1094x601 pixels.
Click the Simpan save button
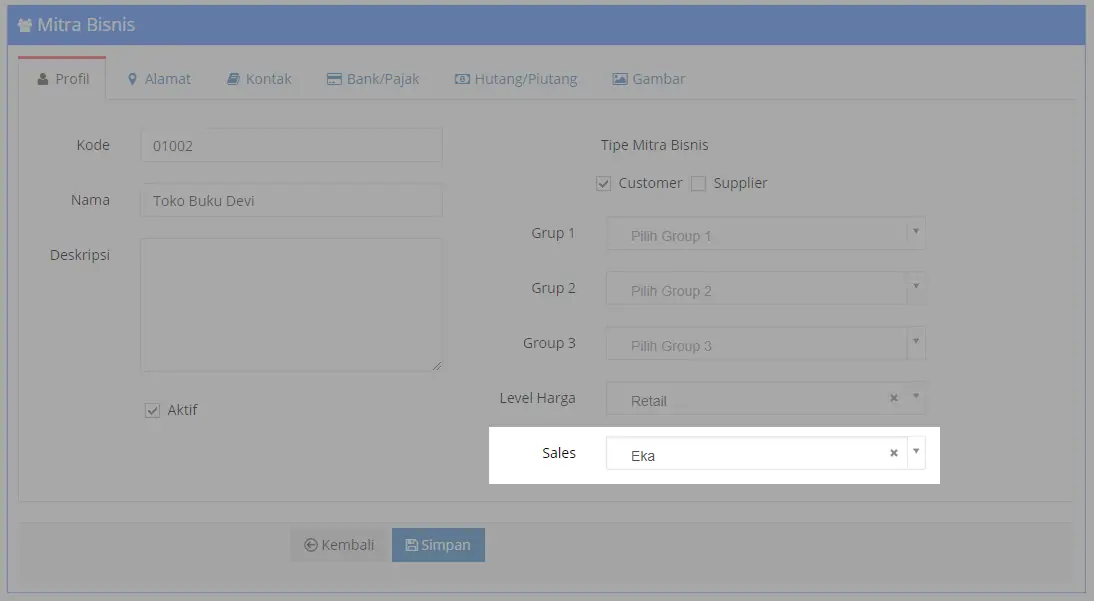(x=438, y=545)
